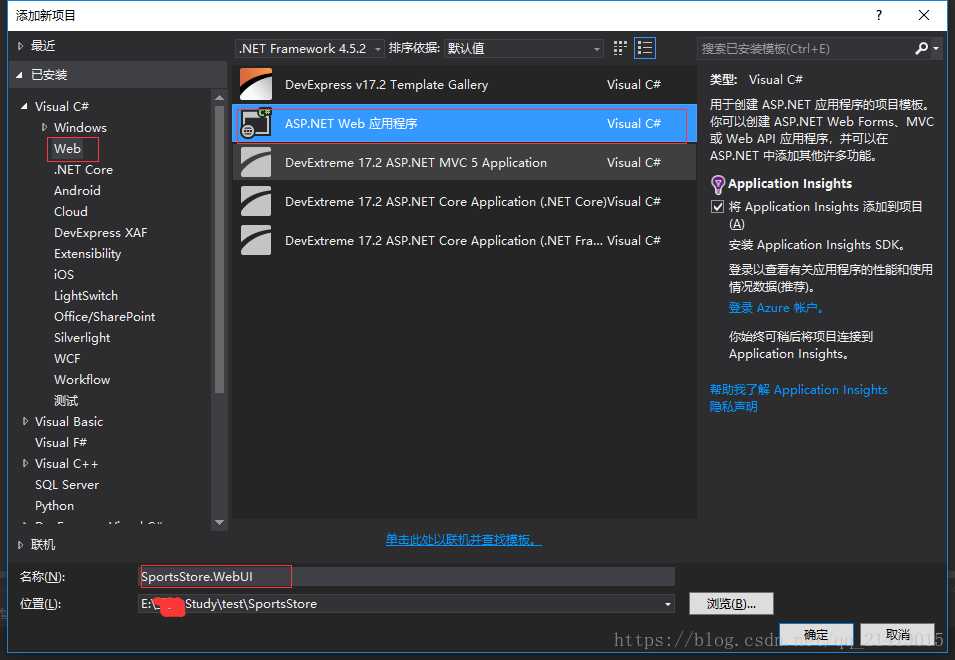Switch to small icons view
The image size is (955, 660).
(619, 48)
